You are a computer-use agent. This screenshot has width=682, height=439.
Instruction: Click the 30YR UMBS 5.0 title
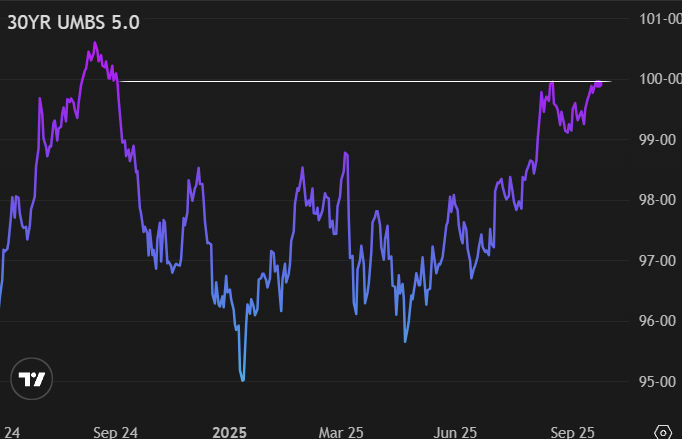(x=72, y=22)
